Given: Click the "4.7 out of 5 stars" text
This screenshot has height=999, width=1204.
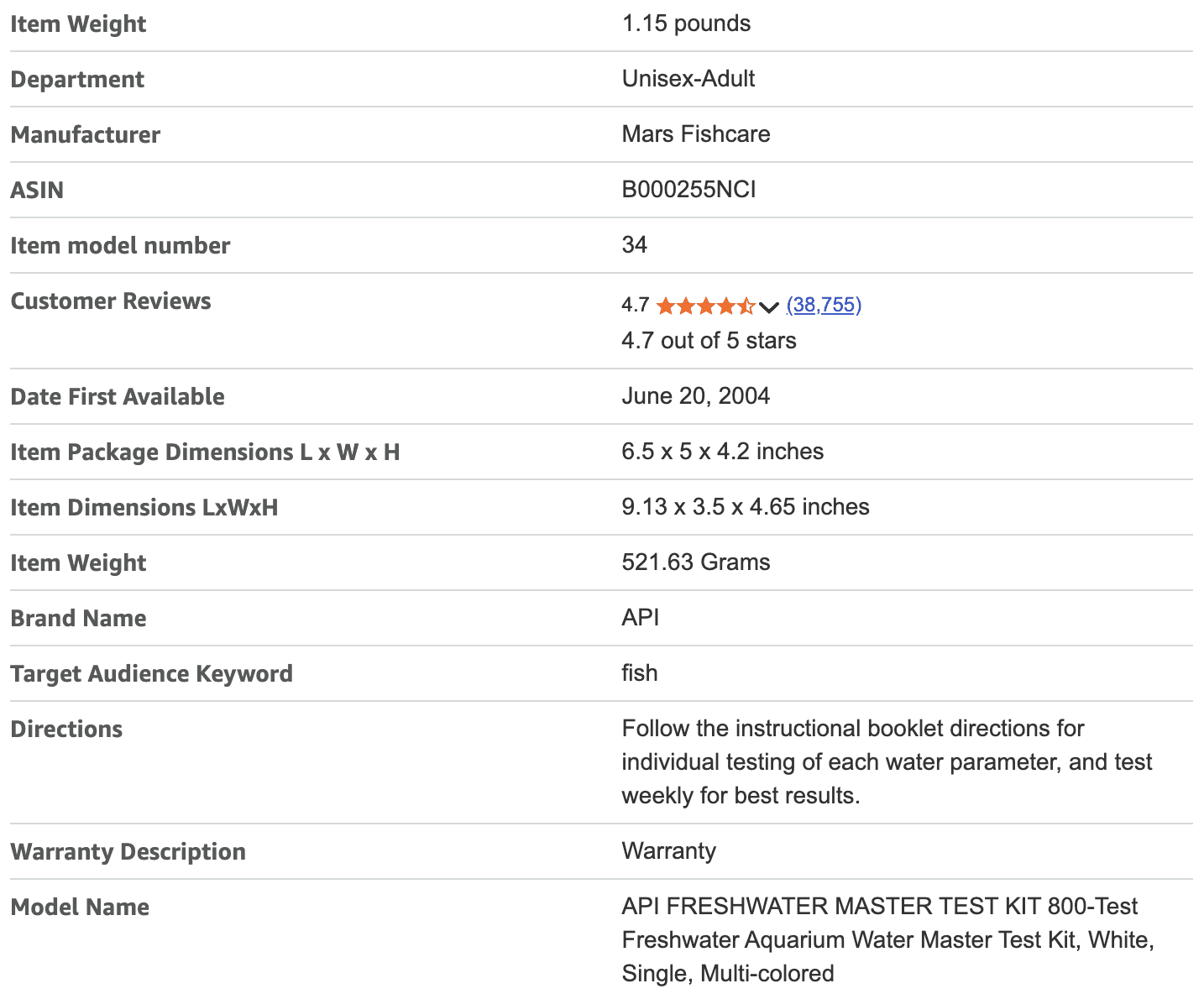Looking at the screenshot, I should [x=709, y=341].
